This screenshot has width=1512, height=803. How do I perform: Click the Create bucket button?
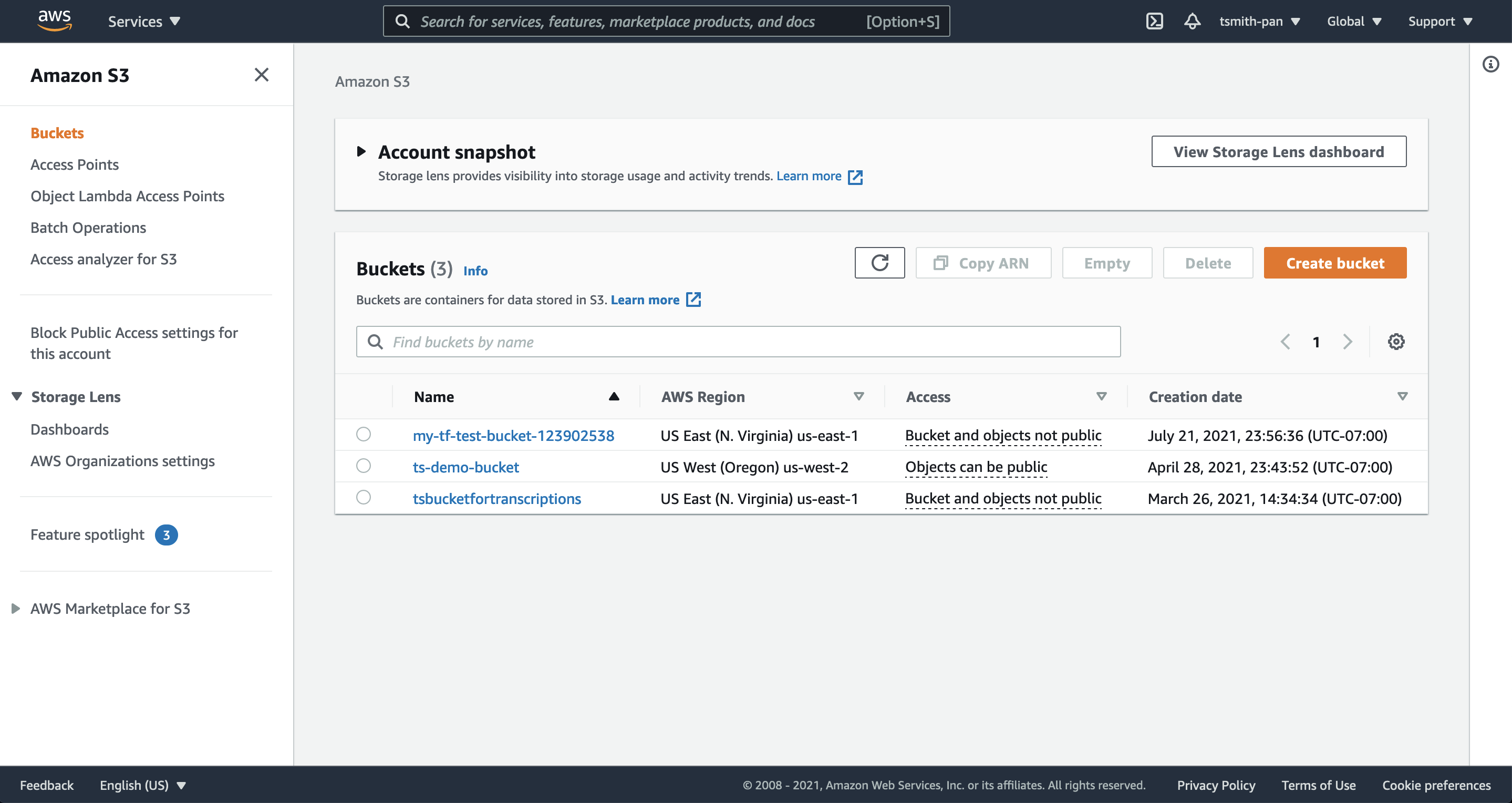click(x=1335, y=263)
